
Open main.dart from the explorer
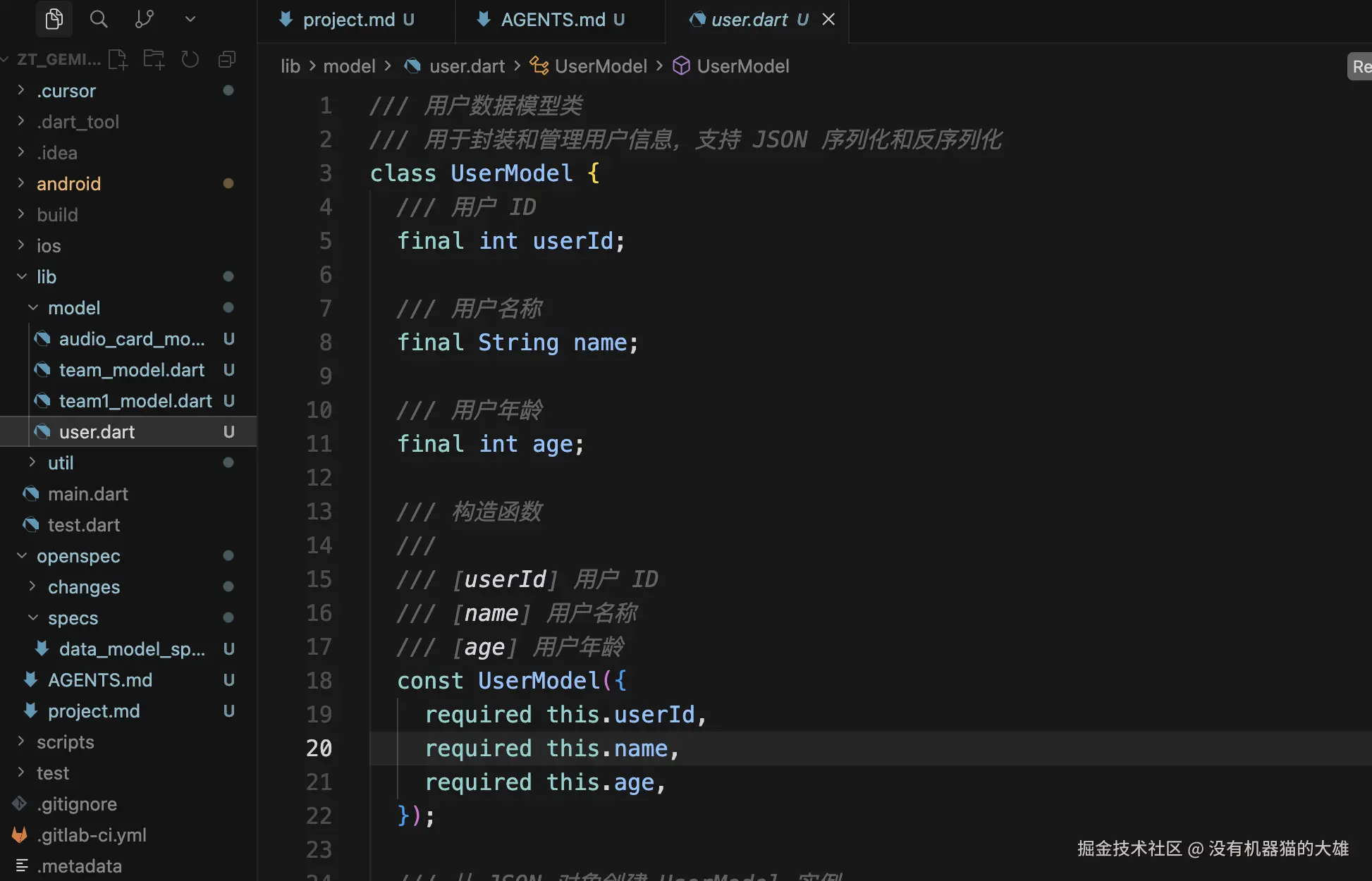87,494
